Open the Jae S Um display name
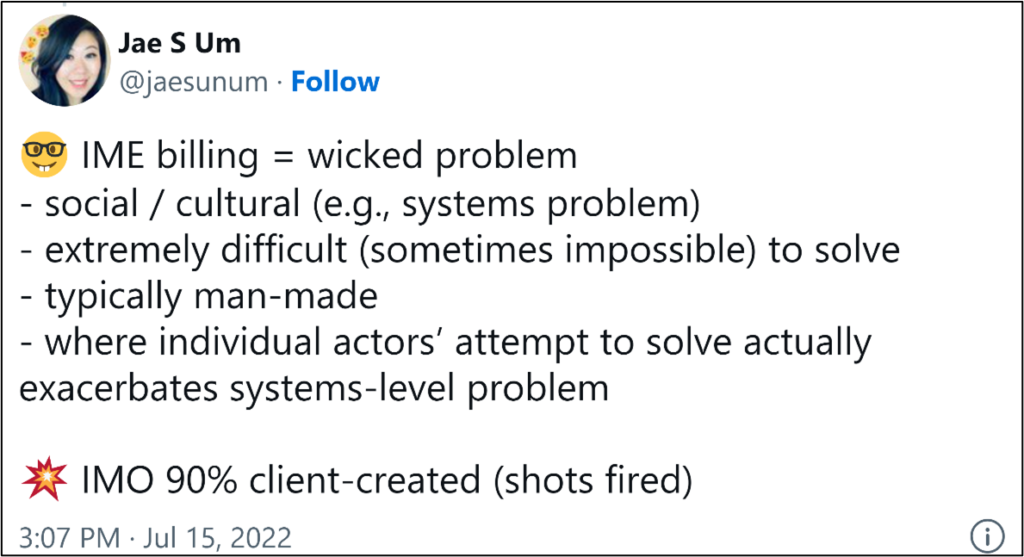The image size is (1024, 557). click(x=180, y=43)
